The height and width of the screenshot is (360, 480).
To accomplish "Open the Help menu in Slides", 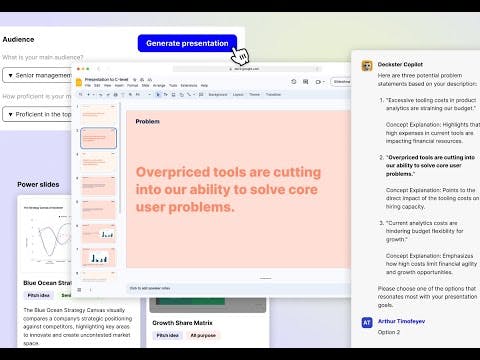I will tap(204, 86).
